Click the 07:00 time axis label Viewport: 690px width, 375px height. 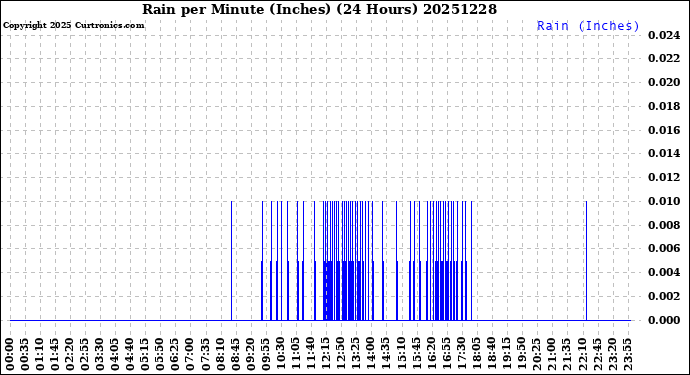(x=191, y=355)
